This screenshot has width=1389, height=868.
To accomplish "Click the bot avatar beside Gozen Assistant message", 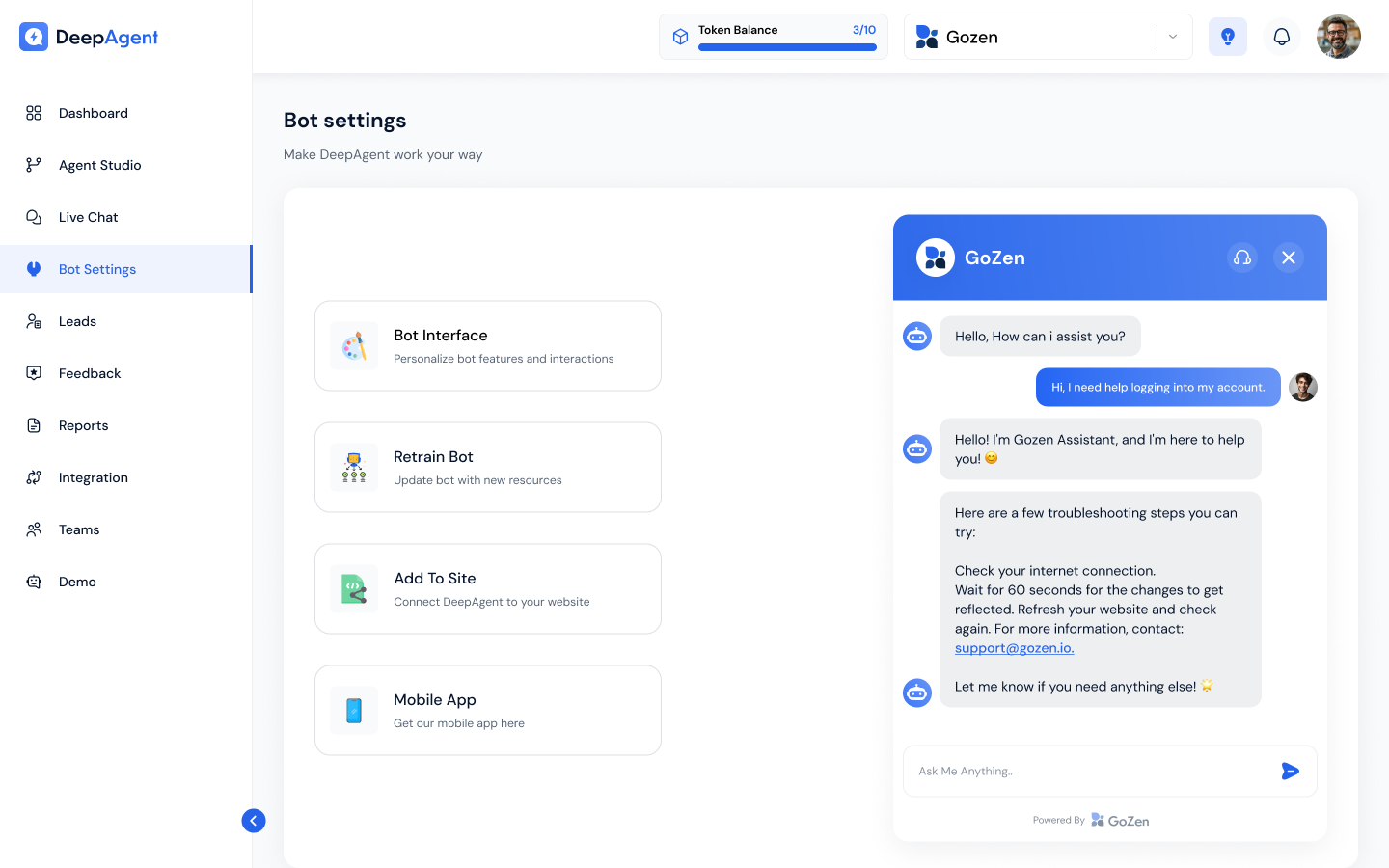I will pyautogui.click(x=917, y=448).
